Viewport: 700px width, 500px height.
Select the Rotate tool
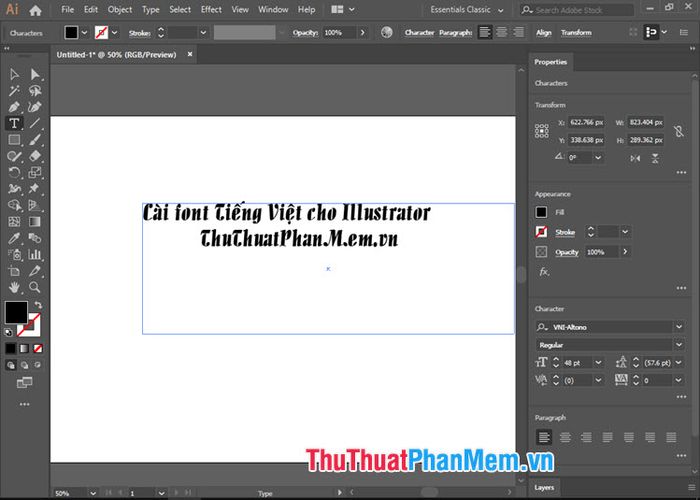coord(14,172)
